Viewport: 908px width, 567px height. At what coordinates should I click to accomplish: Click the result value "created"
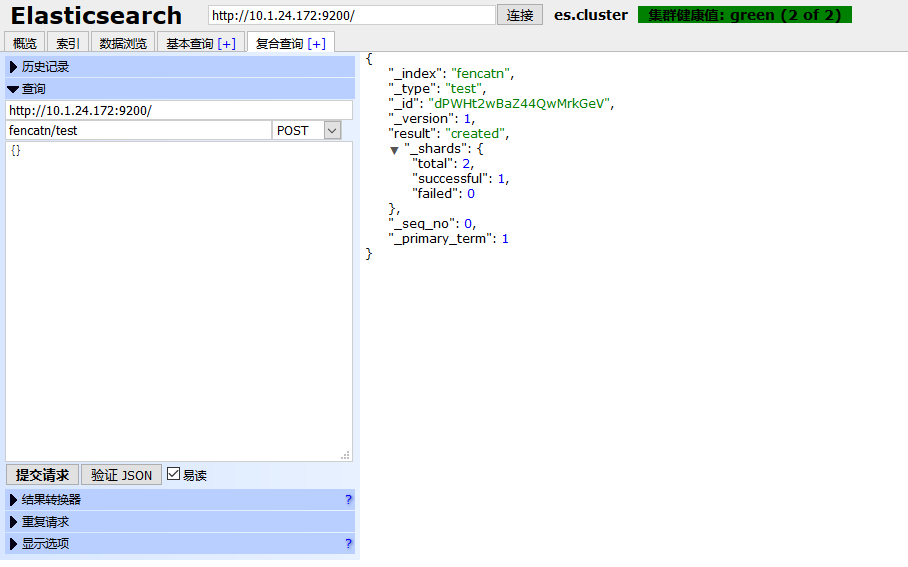(475, 134)
